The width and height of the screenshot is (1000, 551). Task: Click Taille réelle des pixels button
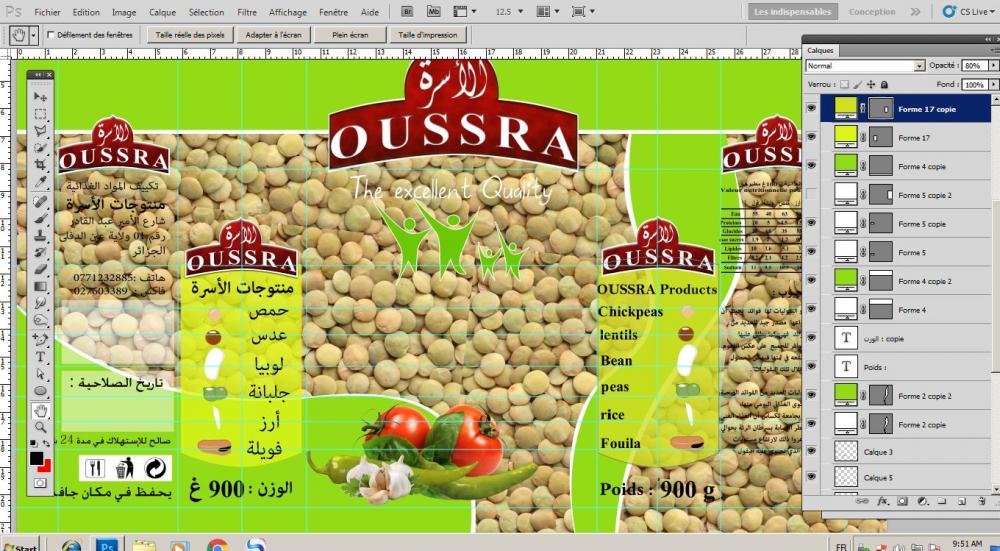(190, 35)
